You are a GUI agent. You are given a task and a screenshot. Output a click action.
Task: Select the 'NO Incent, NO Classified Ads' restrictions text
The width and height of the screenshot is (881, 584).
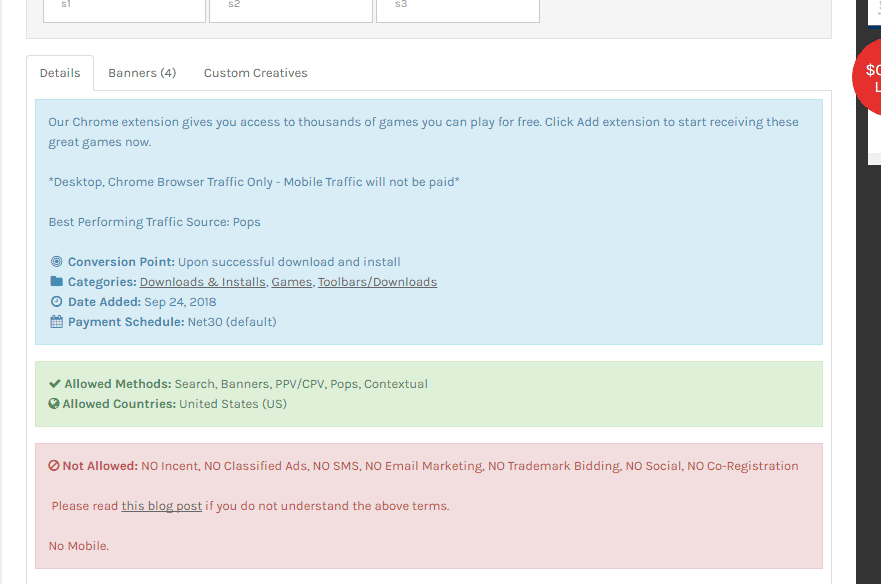tap(470, 466)
